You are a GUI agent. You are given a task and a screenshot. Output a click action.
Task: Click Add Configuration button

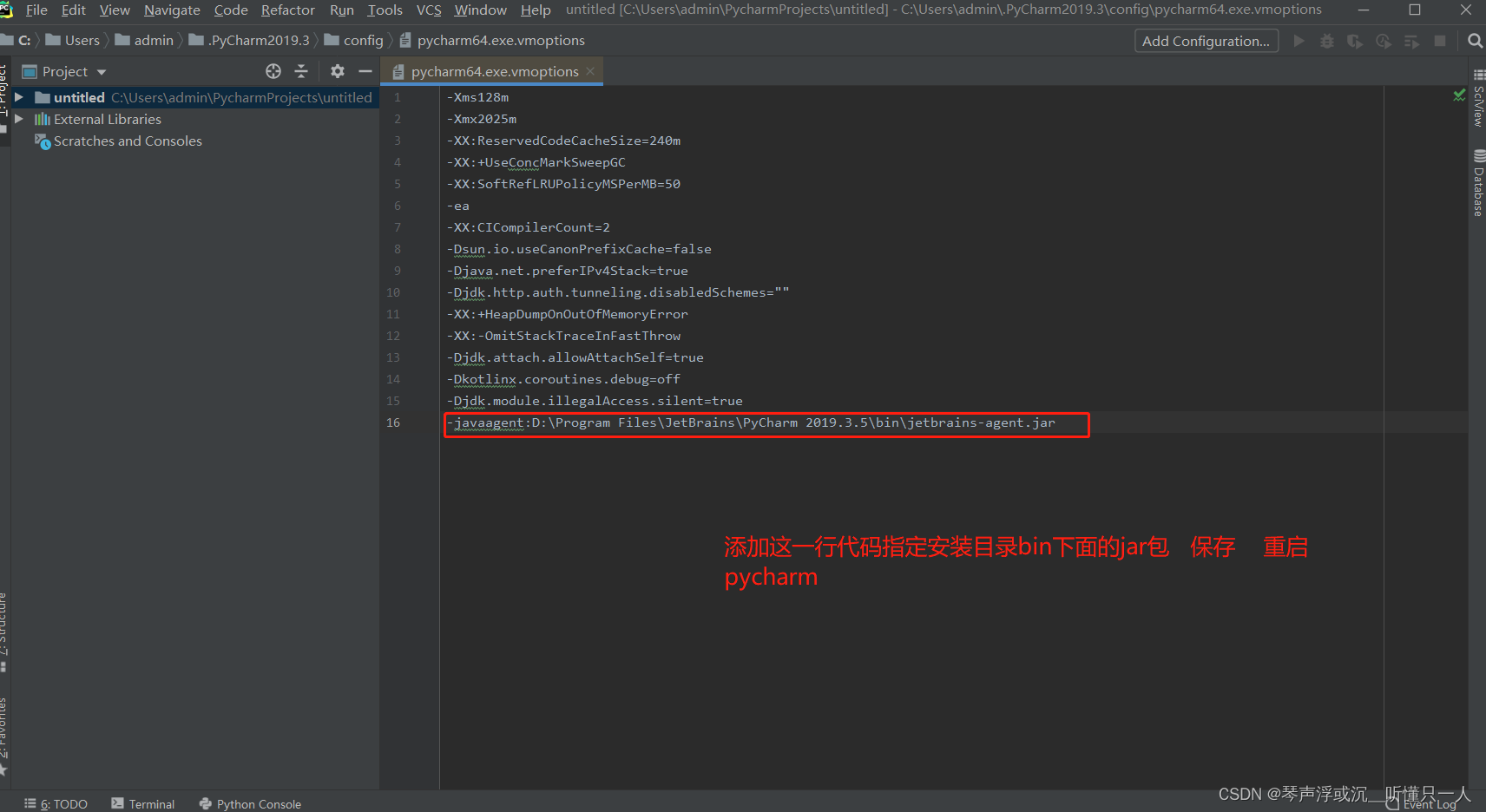pyautogui.click(x=1206, y=41)
